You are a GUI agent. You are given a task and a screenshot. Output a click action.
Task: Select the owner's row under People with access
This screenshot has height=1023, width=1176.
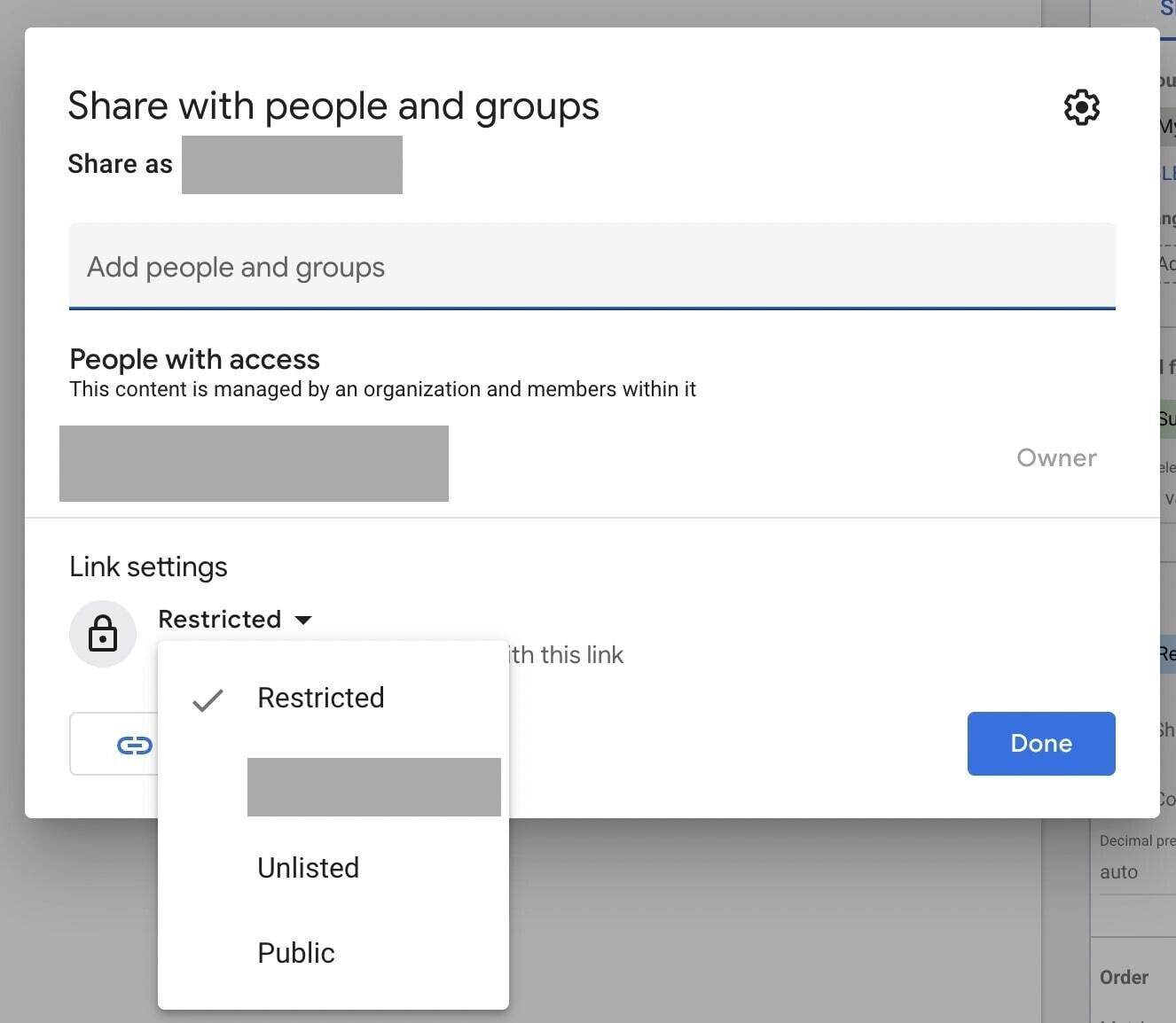[x=254, y=463]
